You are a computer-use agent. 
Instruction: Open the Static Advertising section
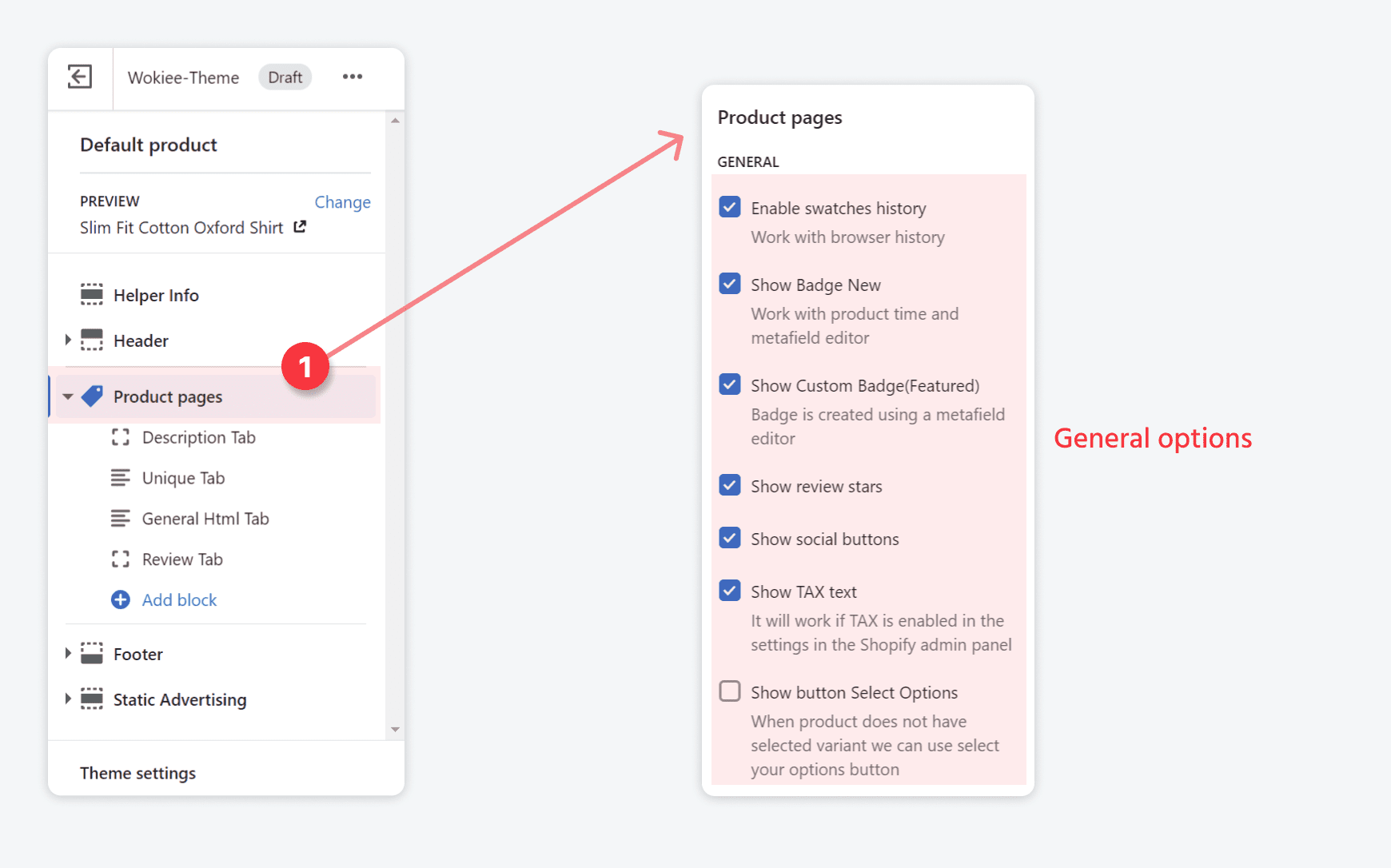click(x=67, y=699)
